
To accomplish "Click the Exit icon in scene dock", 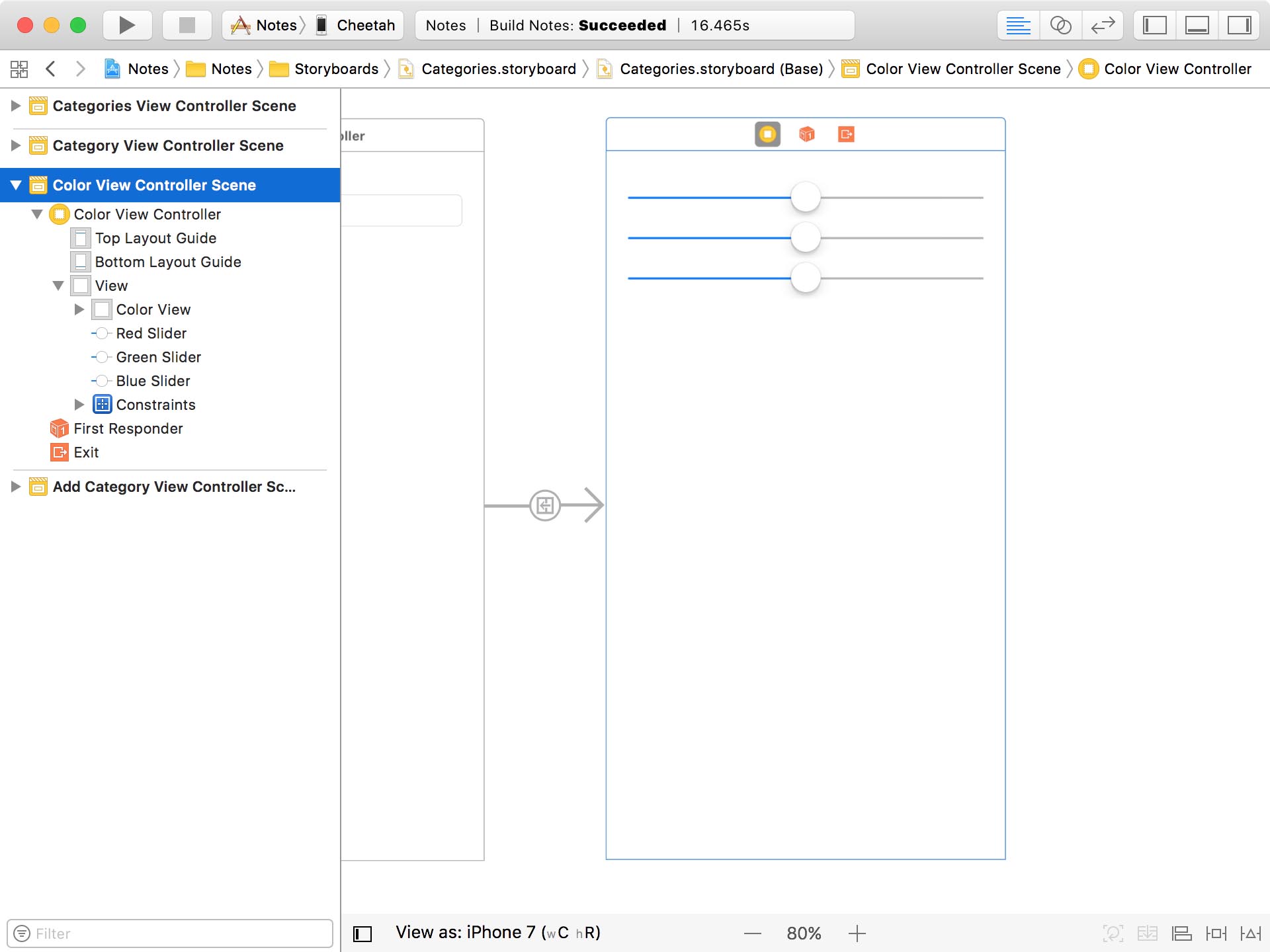I will pos(846,134).
